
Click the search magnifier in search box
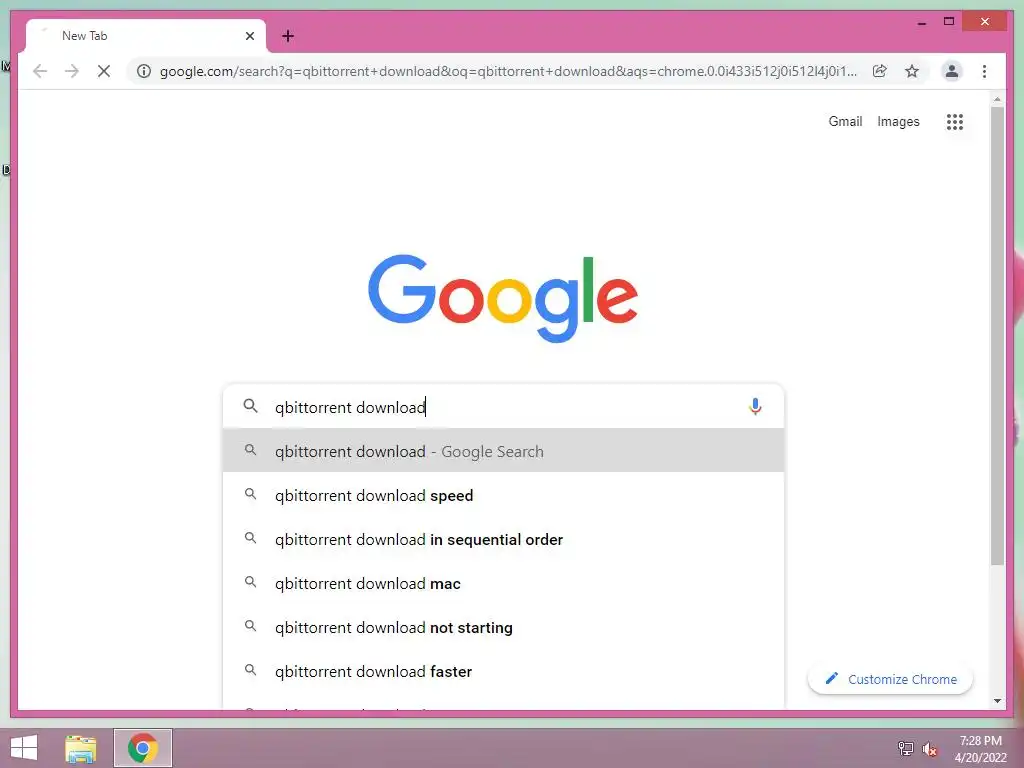click(x=250, y=406)
